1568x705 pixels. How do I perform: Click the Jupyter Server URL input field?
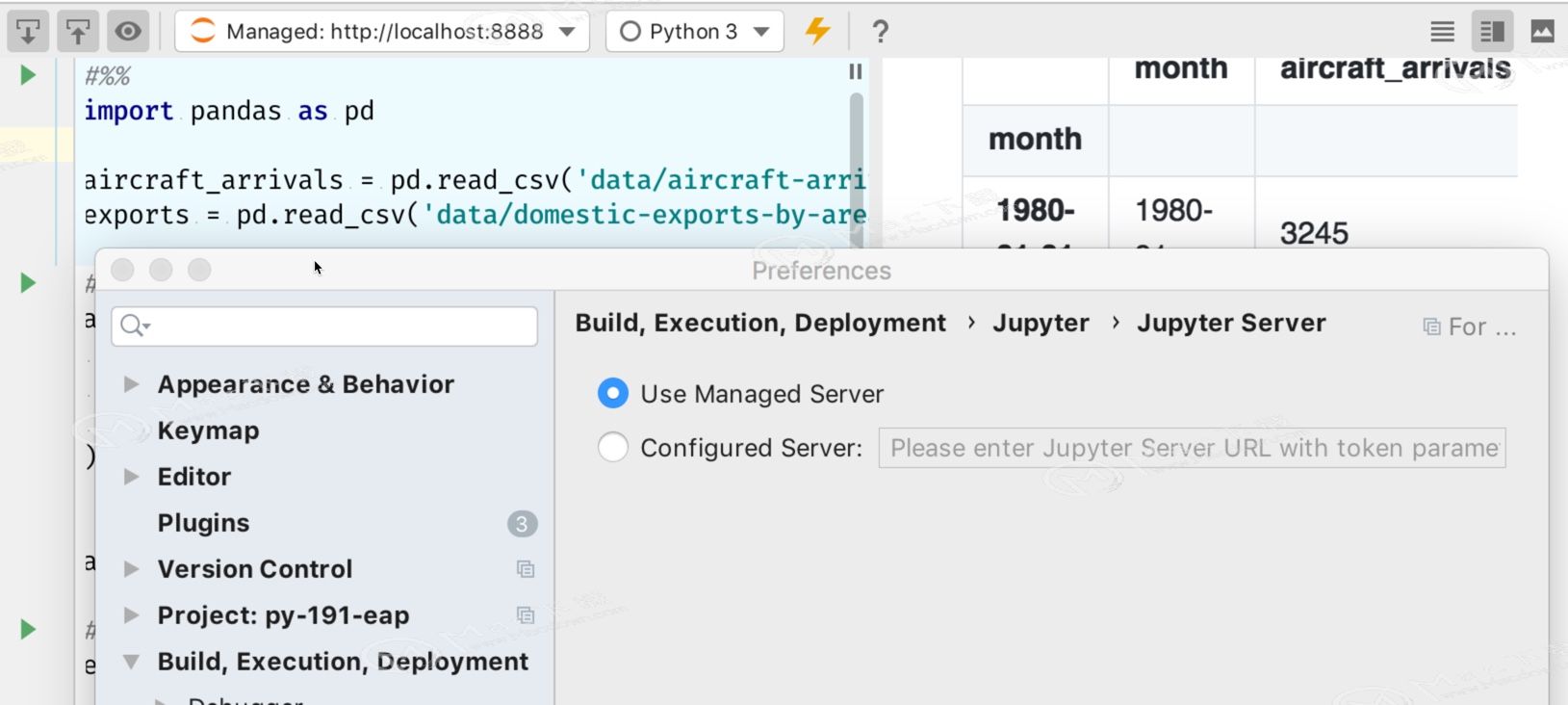pos(1192,448)
